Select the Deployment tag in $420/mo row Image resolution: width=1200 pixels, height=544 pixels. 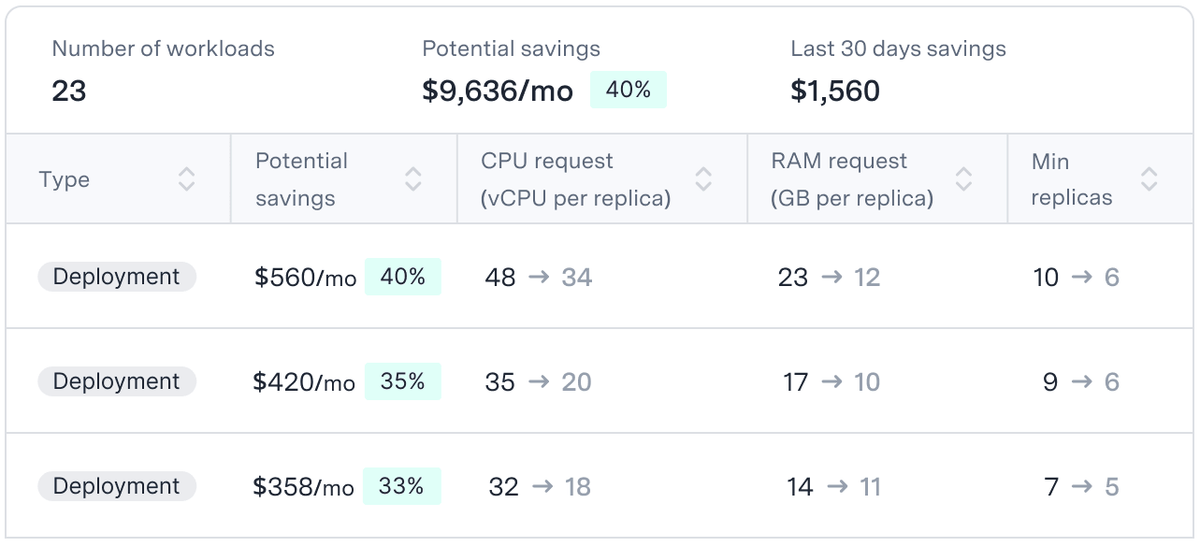coord(117,381)
